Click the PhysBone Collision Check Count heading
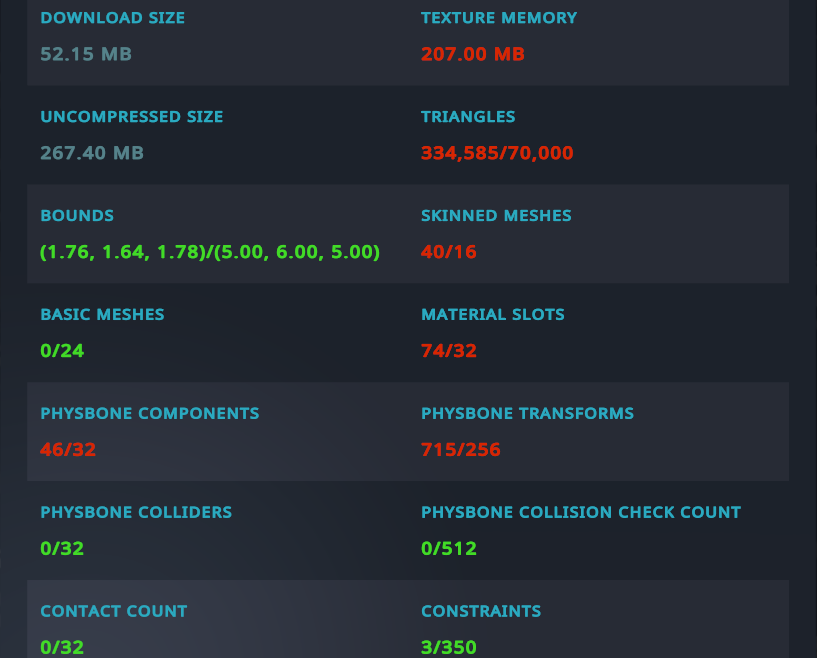Screen dimensions: 817x658 (x=580, y=513)
